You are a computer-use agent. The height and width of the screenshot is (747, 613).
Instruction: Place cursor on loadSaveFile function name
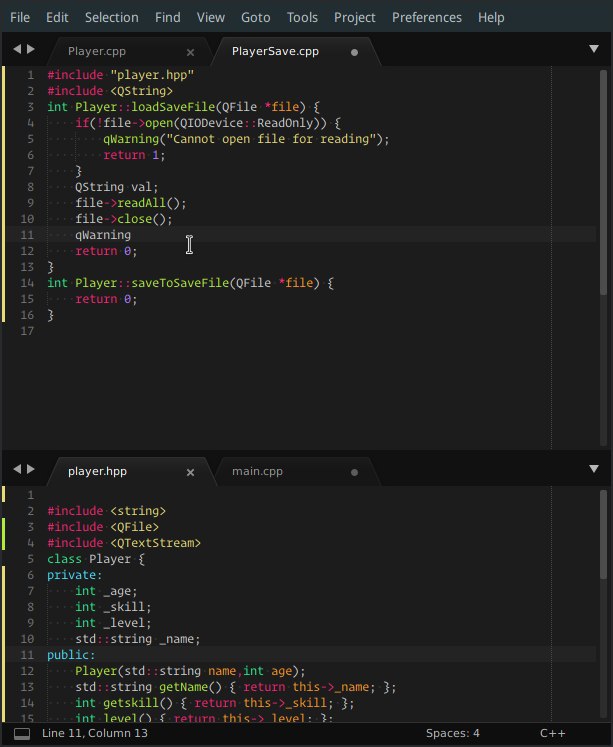(173, 107)
